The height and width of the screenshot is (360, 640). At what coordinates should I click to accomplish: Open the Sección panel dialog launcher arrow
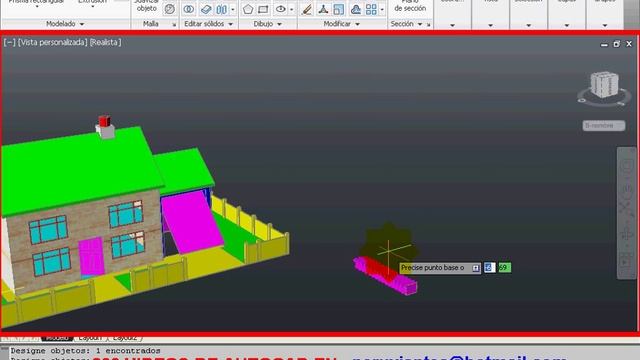tap(429, 24)
